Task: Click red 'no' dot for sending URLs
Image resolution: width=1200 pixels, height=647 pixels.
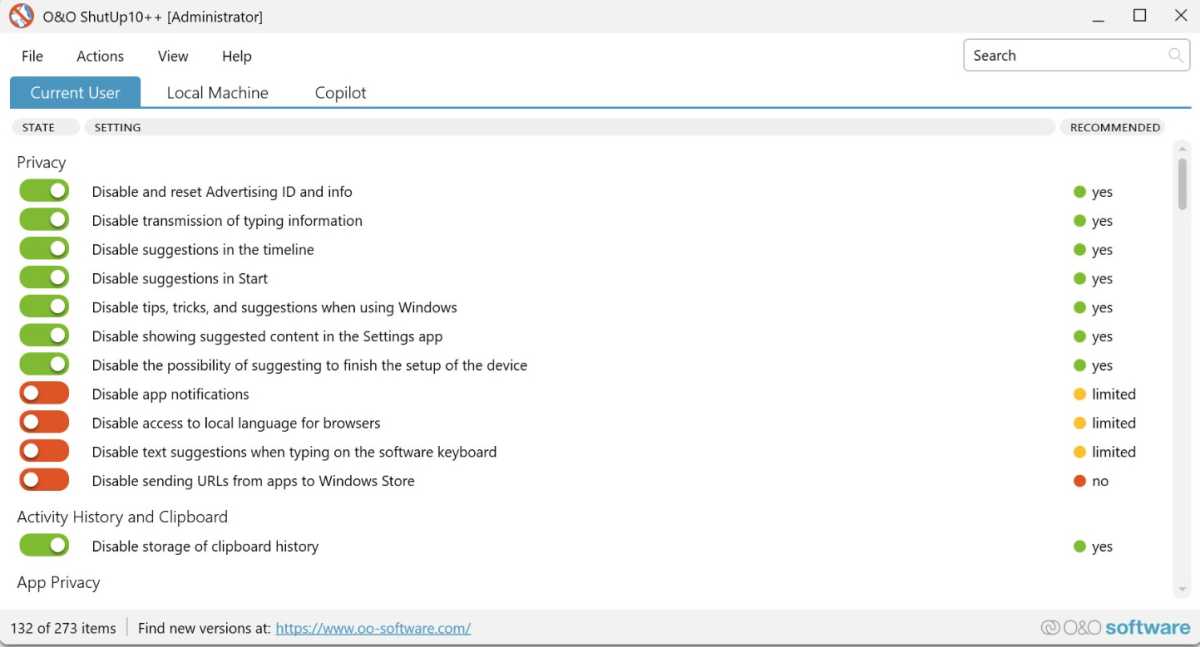Action: click(x=1079, y=481)
